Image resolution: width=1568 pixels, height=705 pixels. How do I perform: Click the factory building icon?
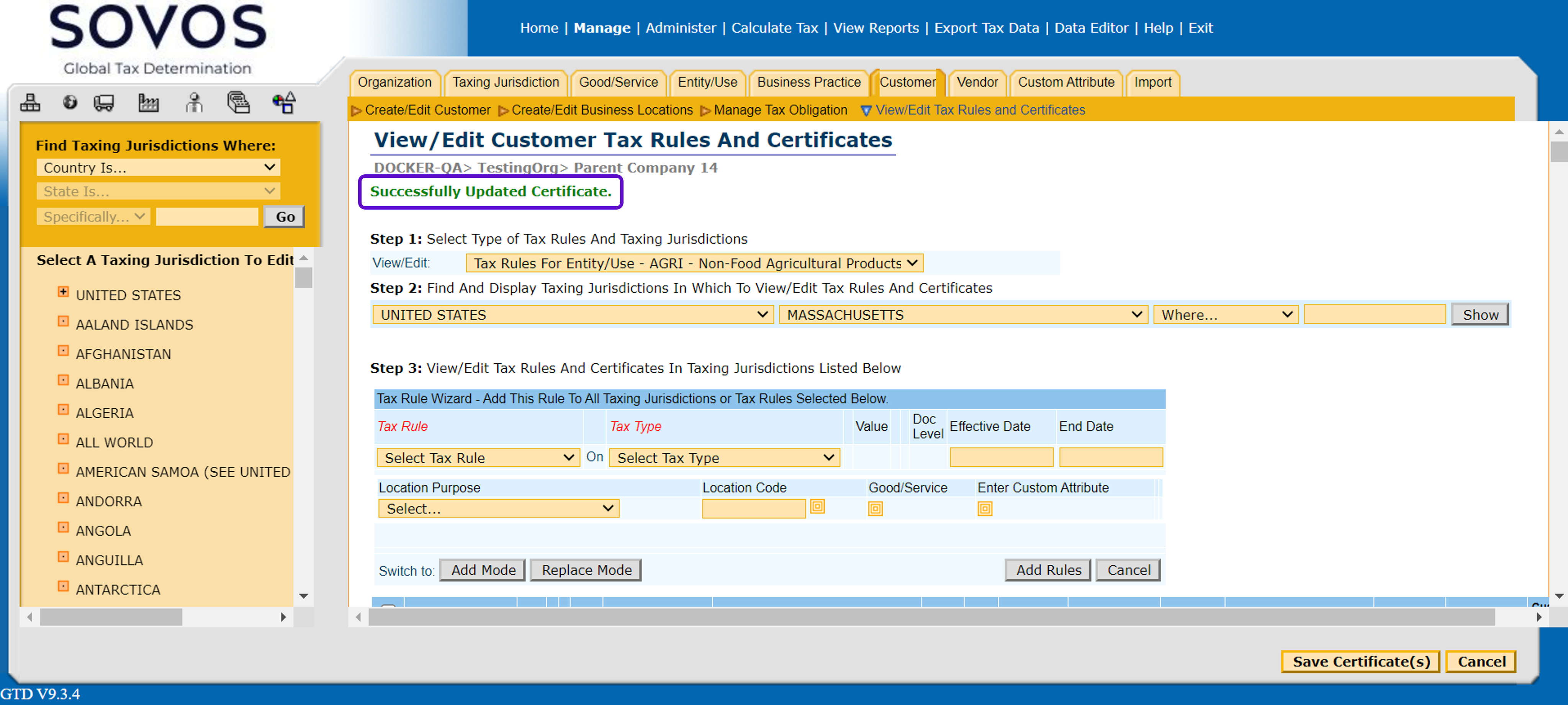click(148, 102)
